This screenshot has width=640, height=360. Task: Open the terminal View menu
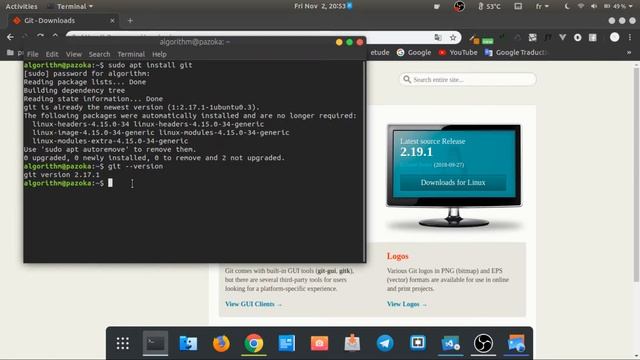pyautogui.click(x=74, y=54)
